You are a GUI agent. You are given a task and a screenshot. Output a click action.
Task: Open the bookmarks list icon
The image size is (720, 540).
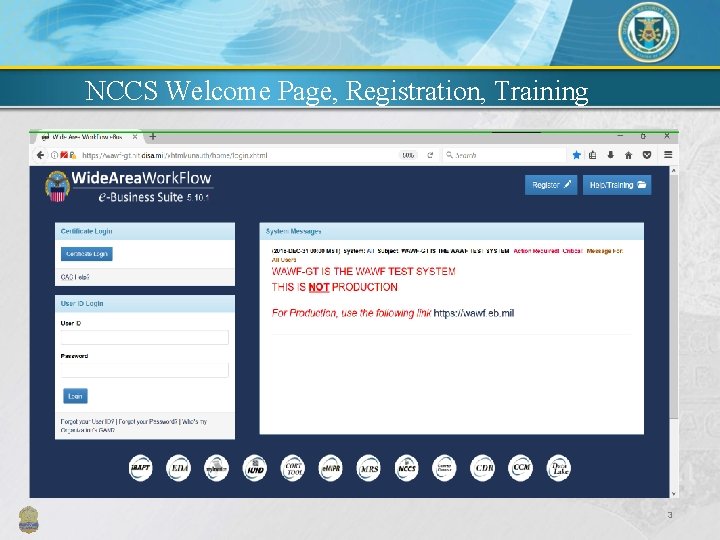[x=593, y=155]
